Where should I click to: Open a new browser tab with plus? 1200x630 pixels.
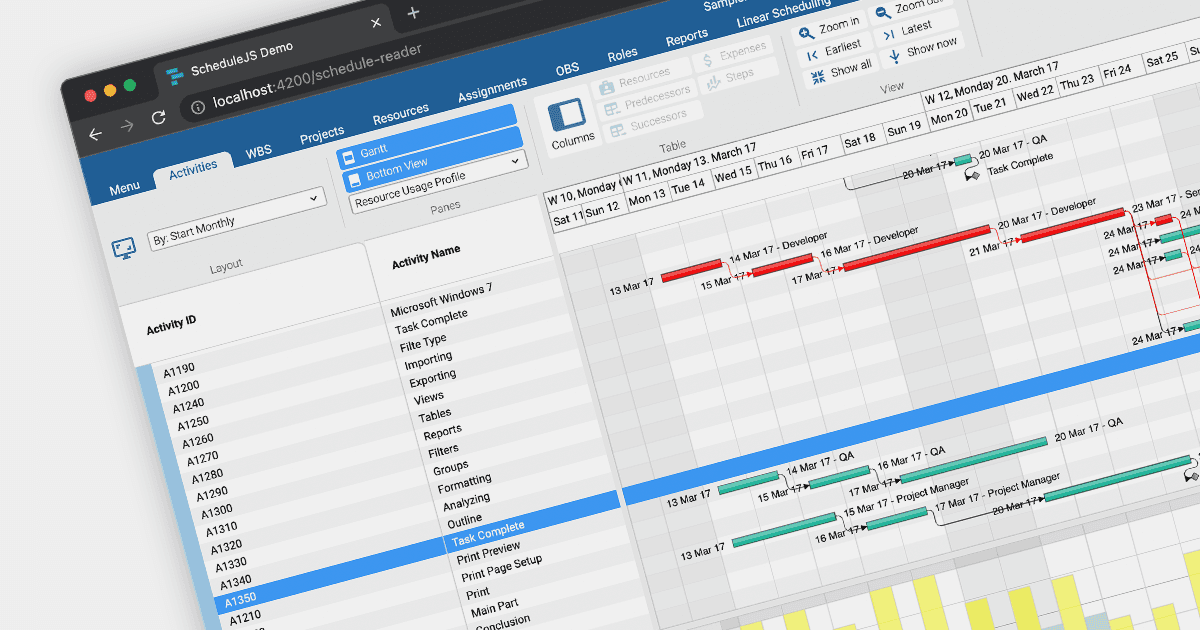click(413, 13)
